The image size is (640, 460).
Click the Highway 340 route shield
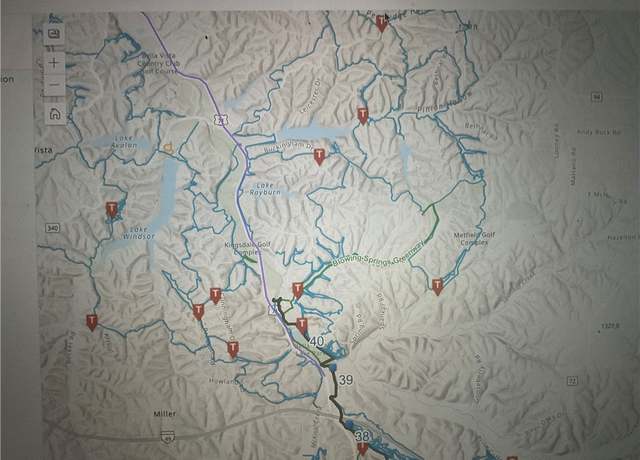[x=52, y=228]
